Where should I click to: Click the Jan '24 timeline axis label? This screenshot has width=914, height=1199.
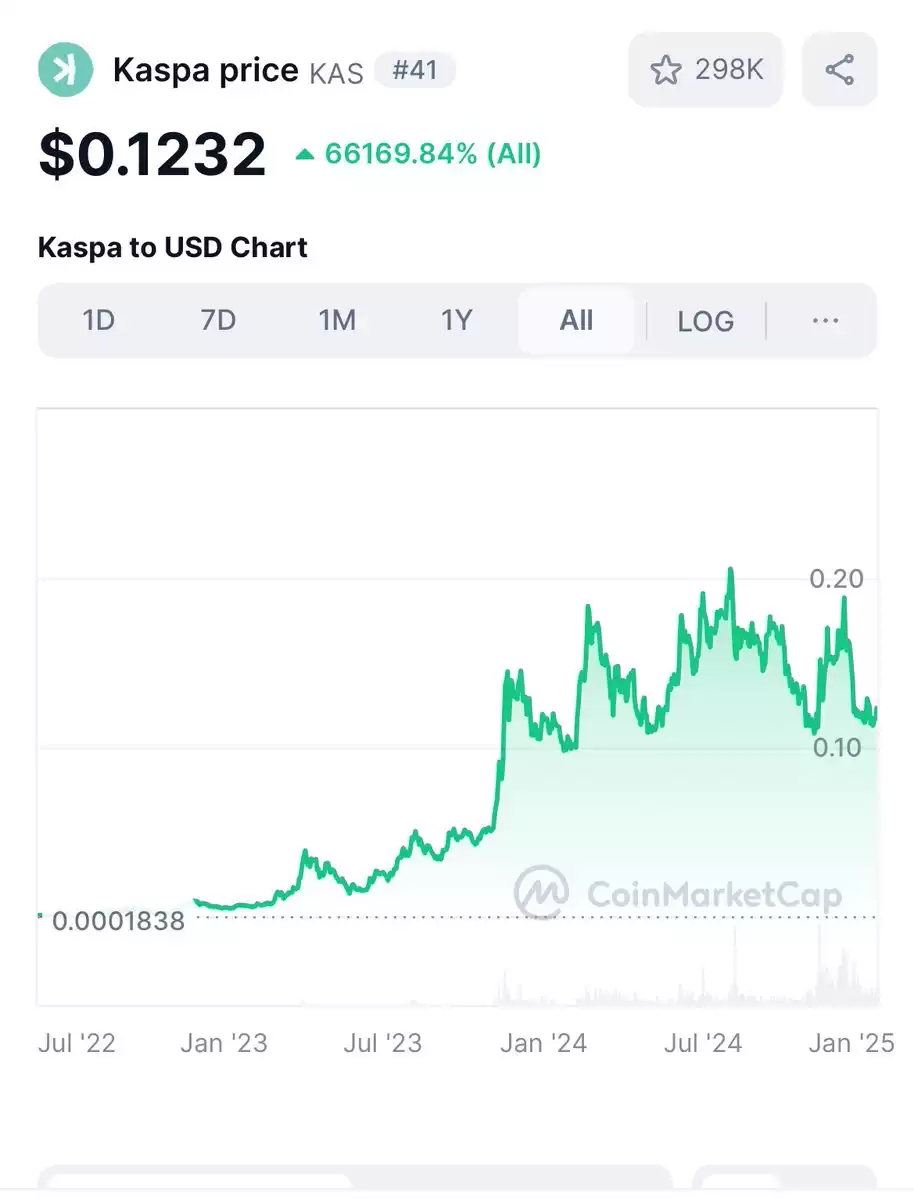click(x=543, y=1042)
